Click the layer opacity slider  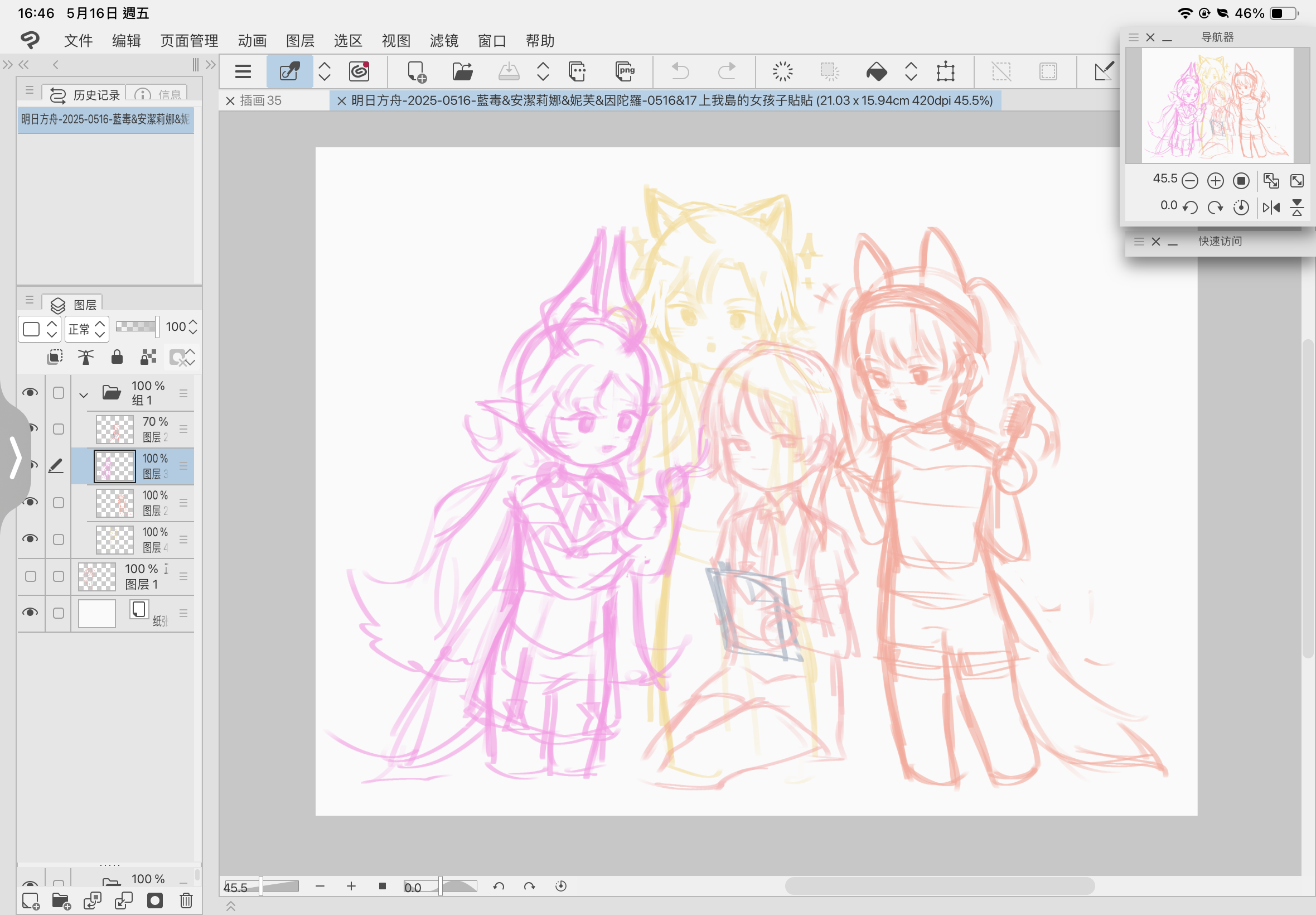137,327
